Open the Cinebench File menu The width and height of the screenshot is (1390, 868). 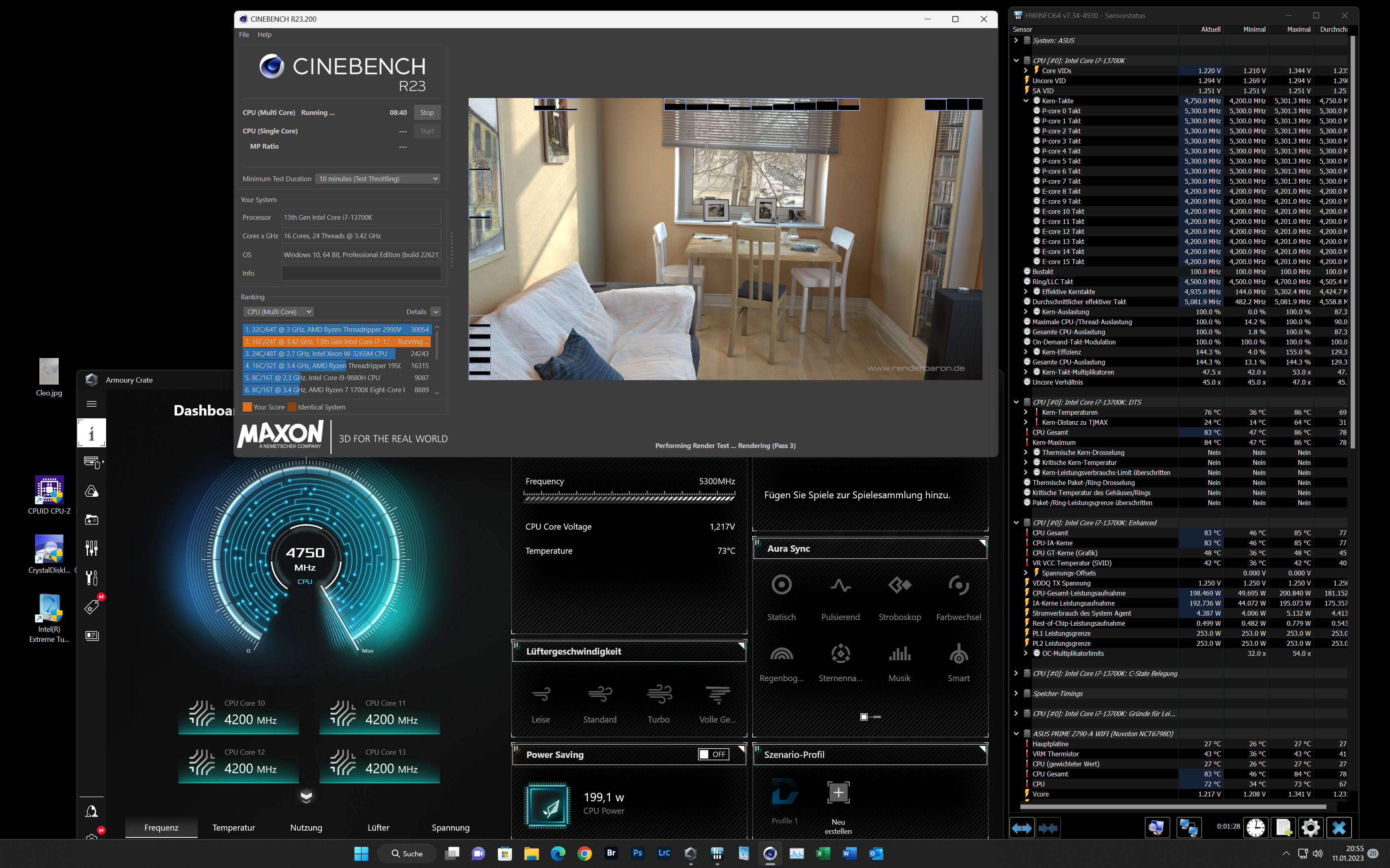[x=244, y=35]
